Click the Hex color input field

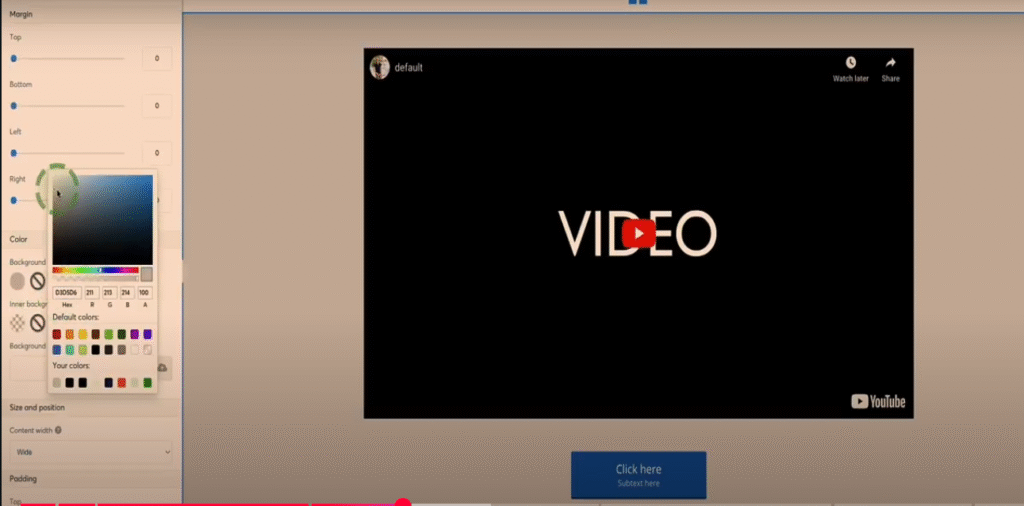(67, 293)
